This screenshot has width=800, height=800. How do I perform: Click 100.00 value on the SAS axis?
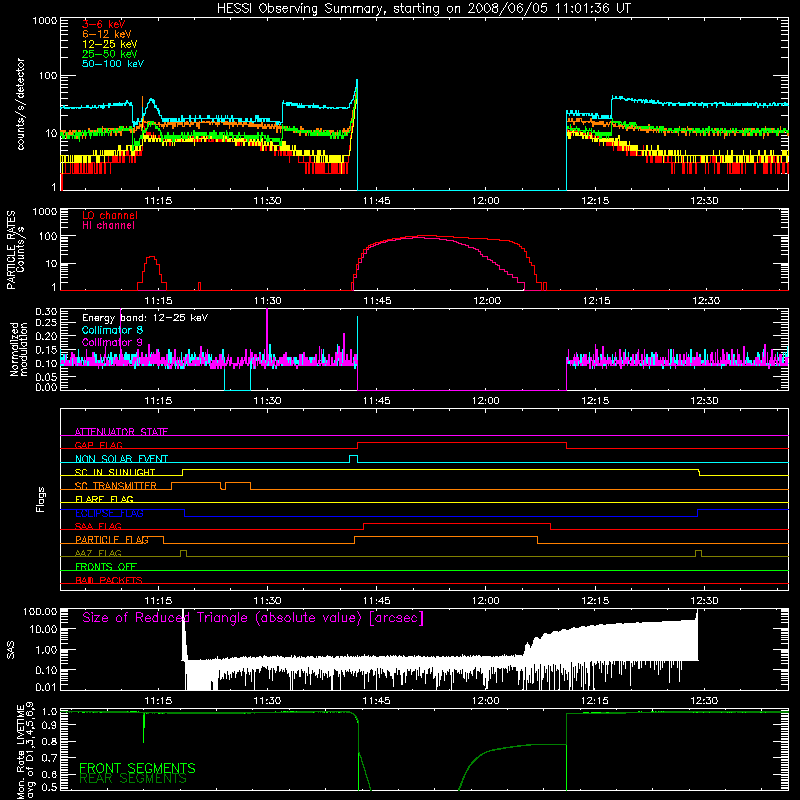coord(40,612)
